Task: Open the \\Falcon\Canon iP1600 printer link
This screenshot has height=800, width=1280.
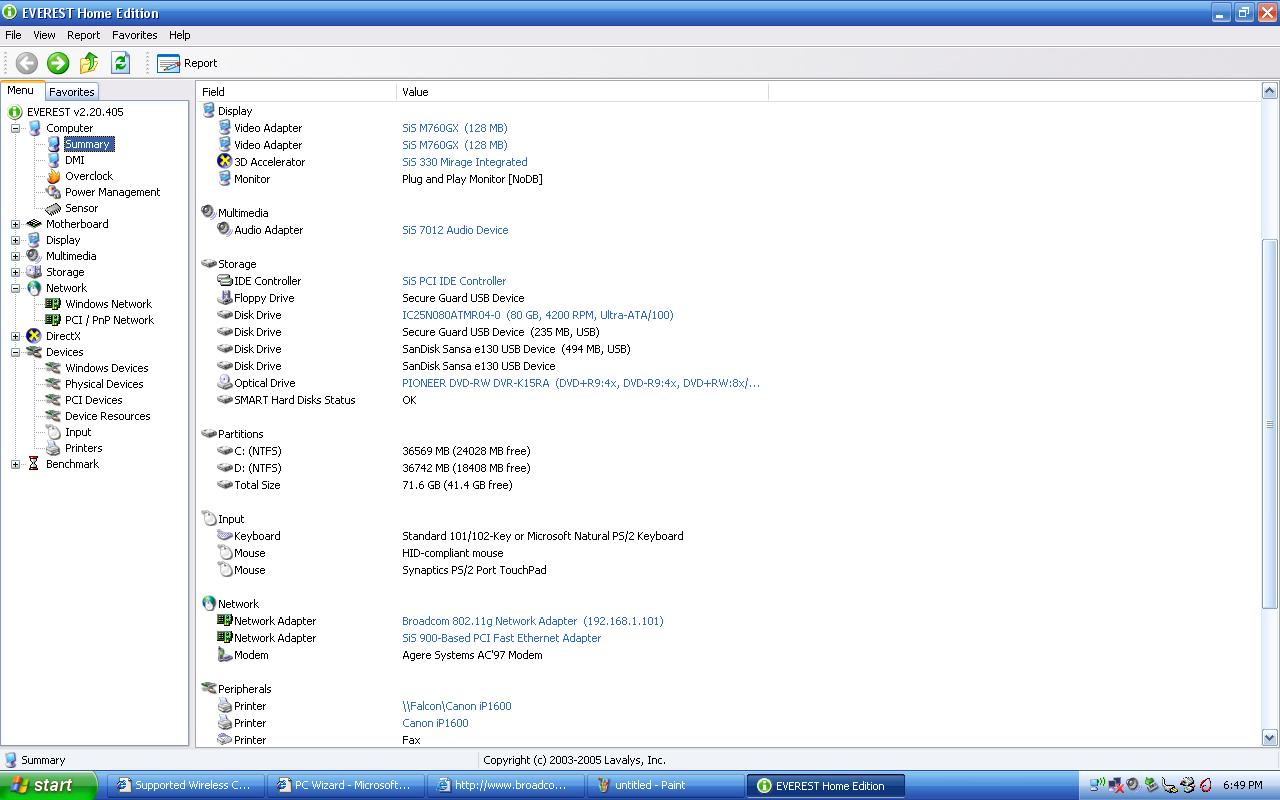Action: (457, 706)
